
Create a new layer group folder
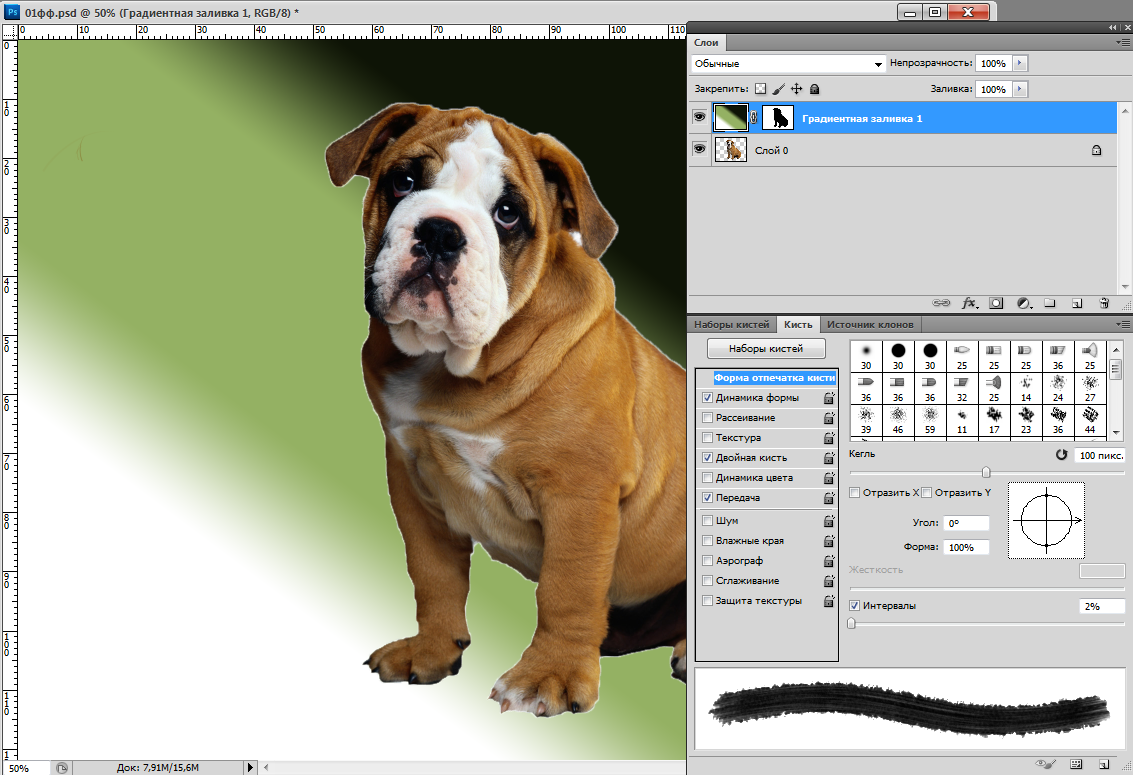1050,303
